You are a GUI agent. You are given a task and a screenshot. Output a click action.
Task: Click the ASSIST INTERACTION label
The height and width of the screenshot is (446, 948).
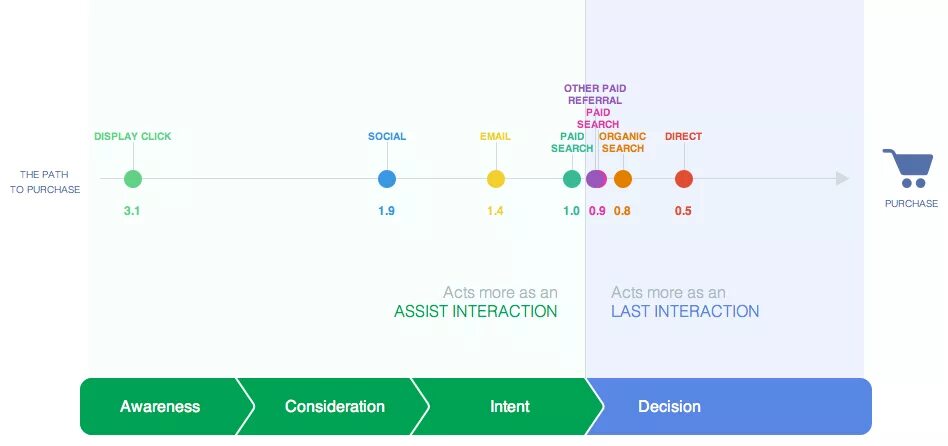coord(475,312)
